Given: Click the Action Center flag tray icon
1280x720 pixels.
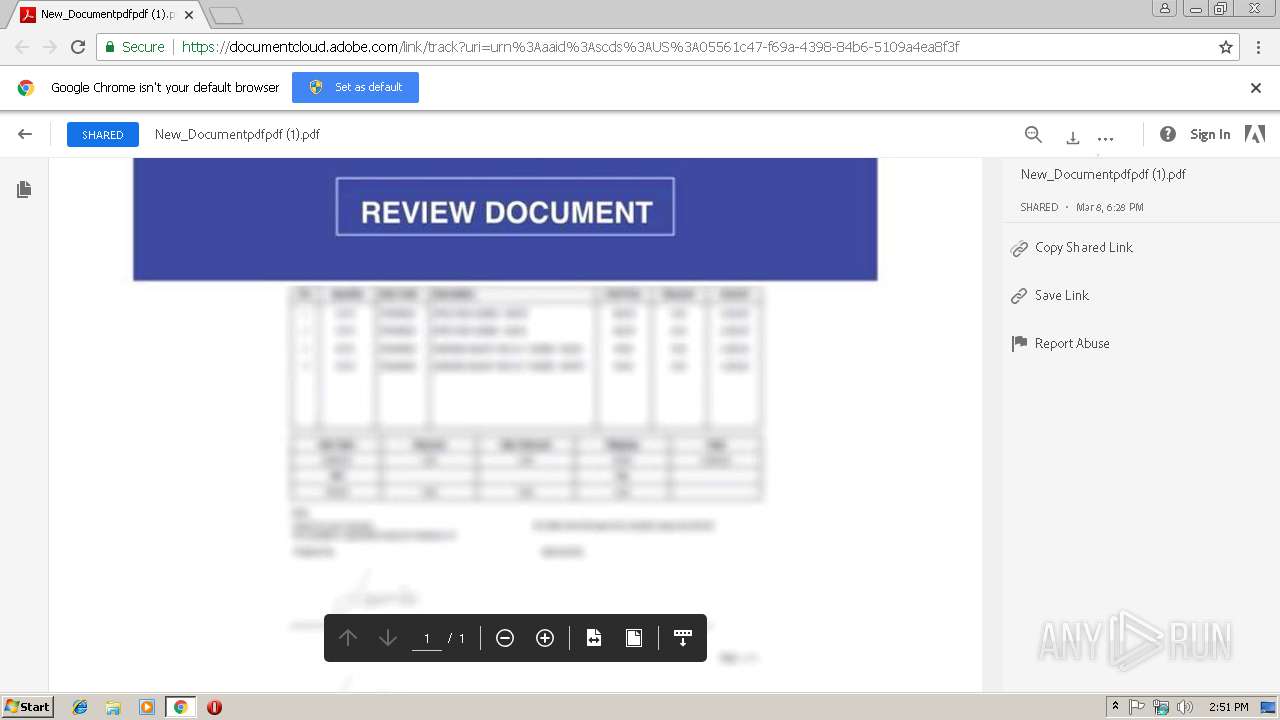Looking at the screenshot, I should pos(1137,707).
